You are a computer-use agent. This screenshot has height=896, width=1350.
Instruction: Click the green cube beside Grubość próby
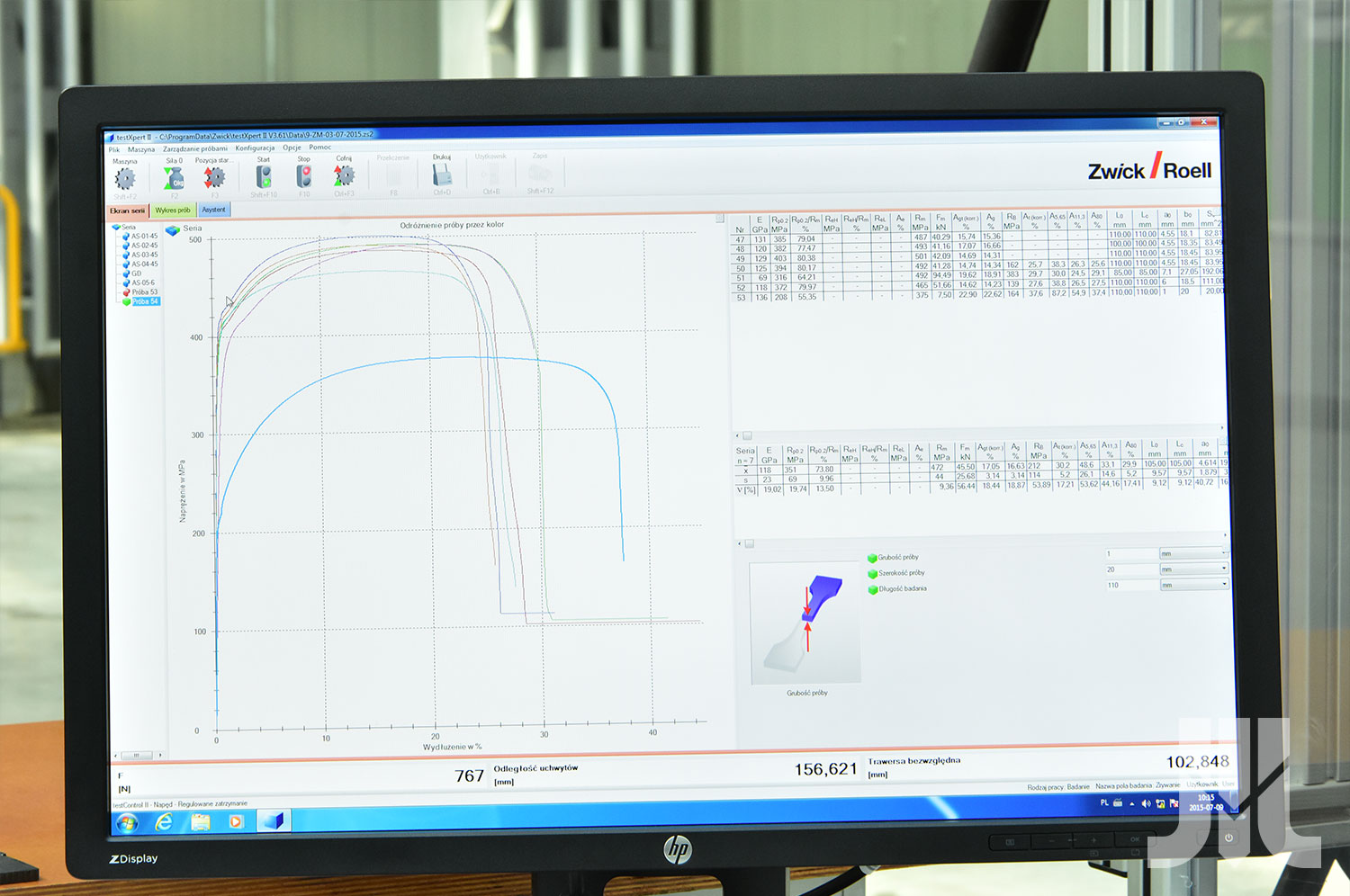872,559
